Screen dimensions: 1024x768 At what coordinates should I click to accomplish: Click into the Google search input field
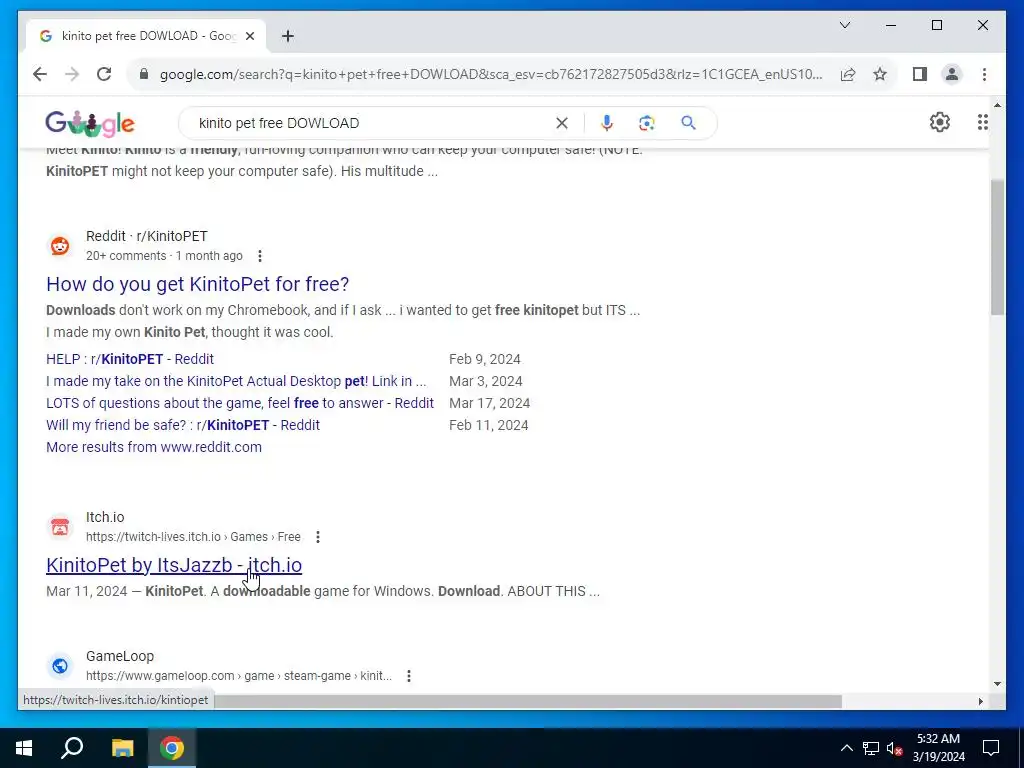tap(372, 123)
